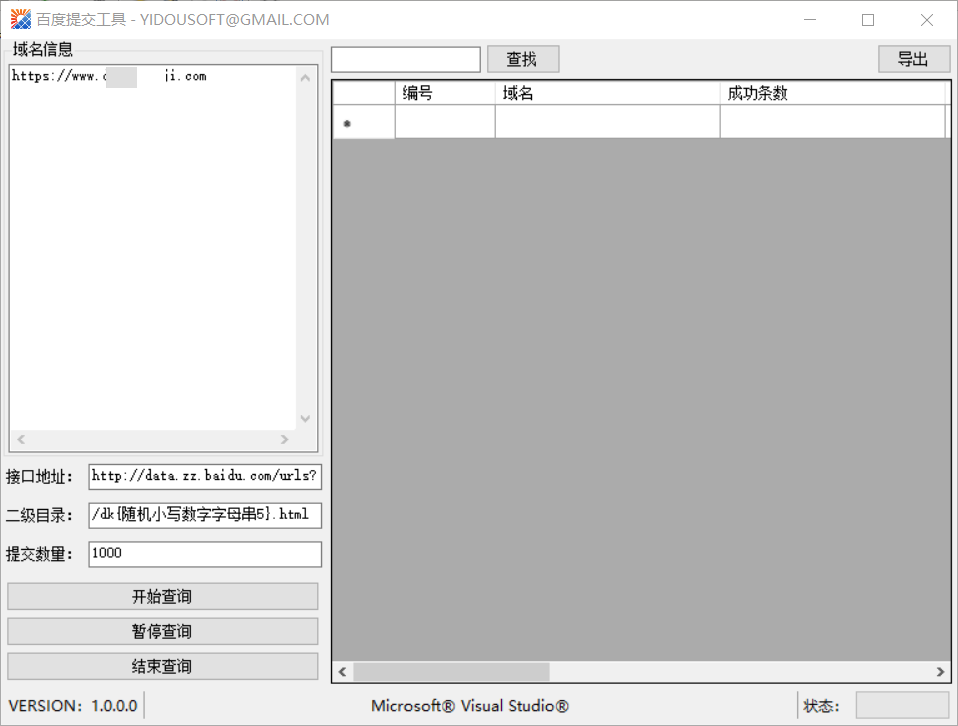The image size is (958, 726).
Task: Click the 状态 status label
Action: pos(821,706)
